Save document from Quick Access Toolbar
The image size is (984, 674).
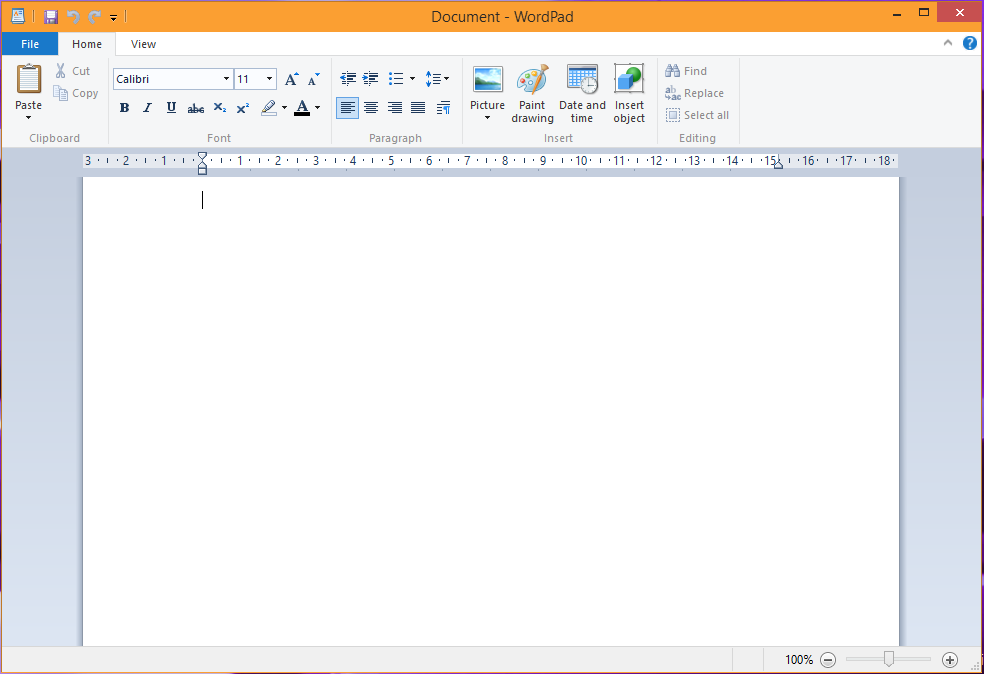coord(51,17)
